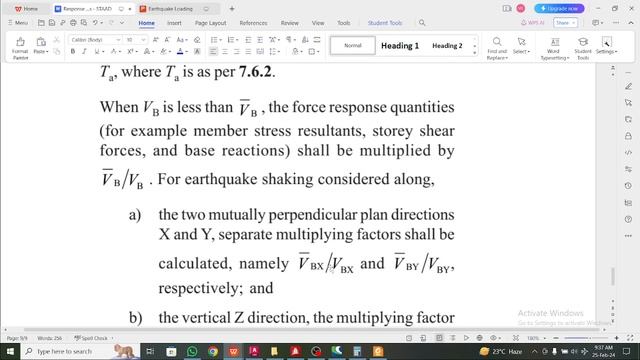Switch to the Insert tab
Screen dimensions: 640x360
point(174,23)
